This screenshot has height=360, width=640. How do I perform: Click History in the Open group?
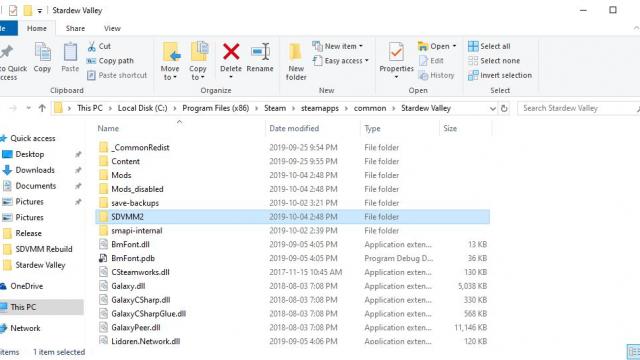point(436,75)
